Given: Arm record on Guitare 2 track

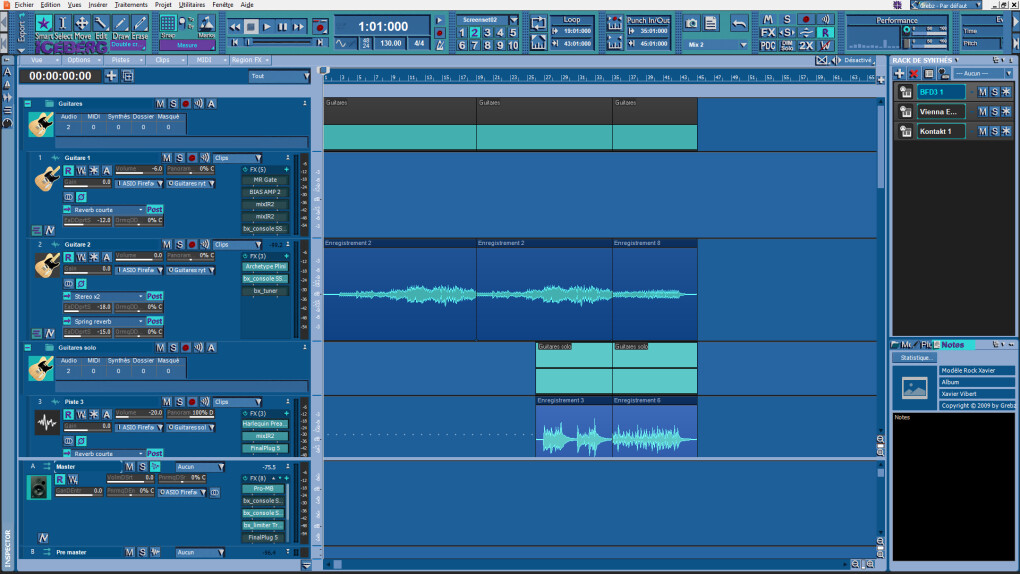Looking at the screenshot, I should click(192, 244).
